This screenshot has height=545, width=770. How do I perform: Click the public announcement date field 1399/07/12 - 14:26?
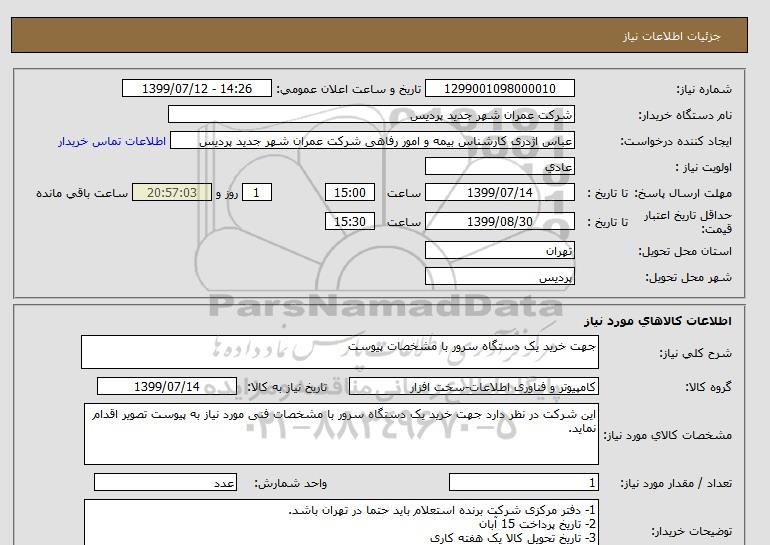pos(196,88)
